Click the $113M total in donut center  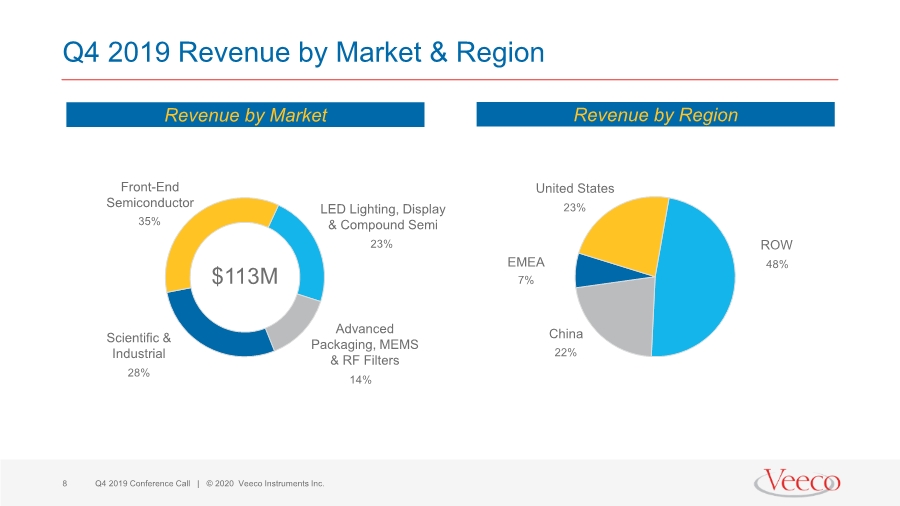(x=245, y=276)
